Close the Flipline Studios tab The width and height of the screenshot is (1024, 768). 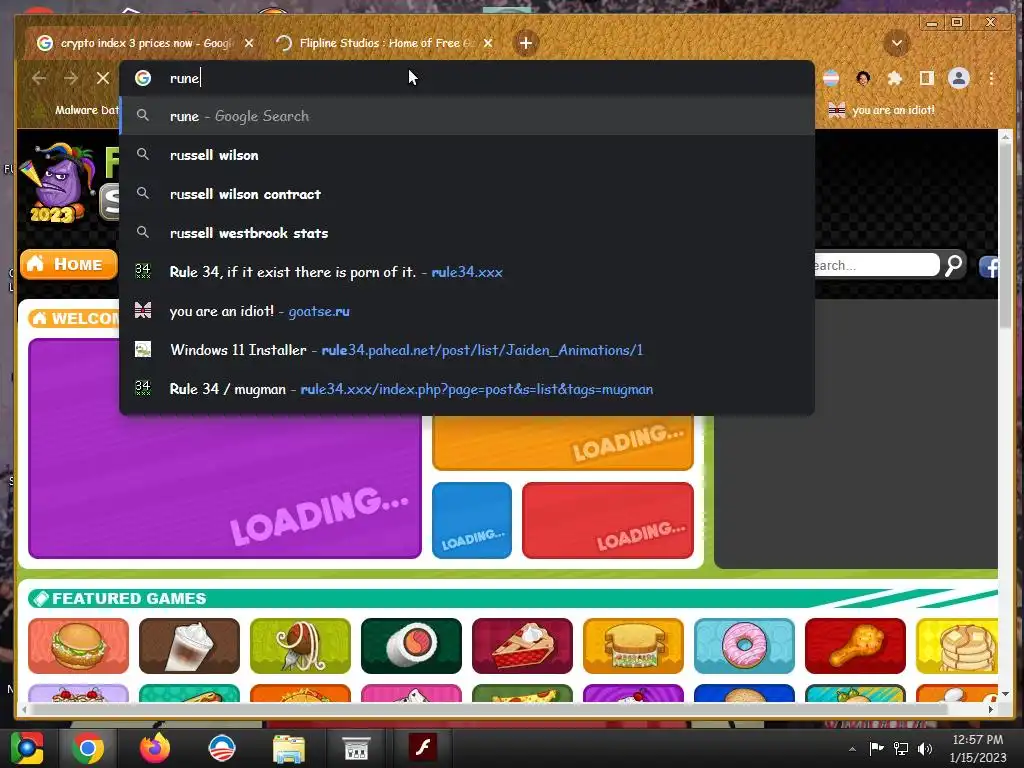[488, 43]
